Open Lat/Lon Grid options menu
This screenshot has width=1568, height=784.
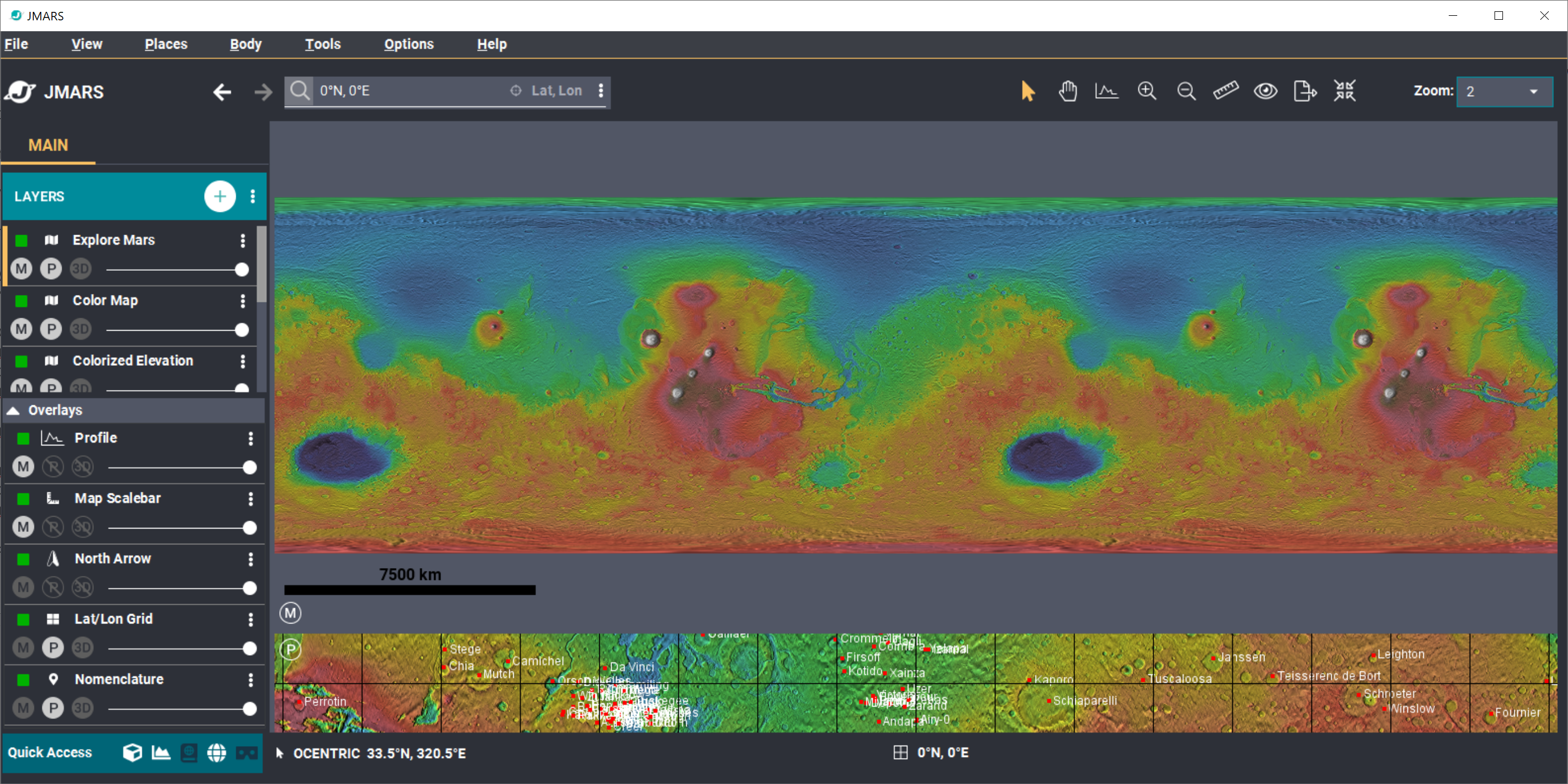250,619
